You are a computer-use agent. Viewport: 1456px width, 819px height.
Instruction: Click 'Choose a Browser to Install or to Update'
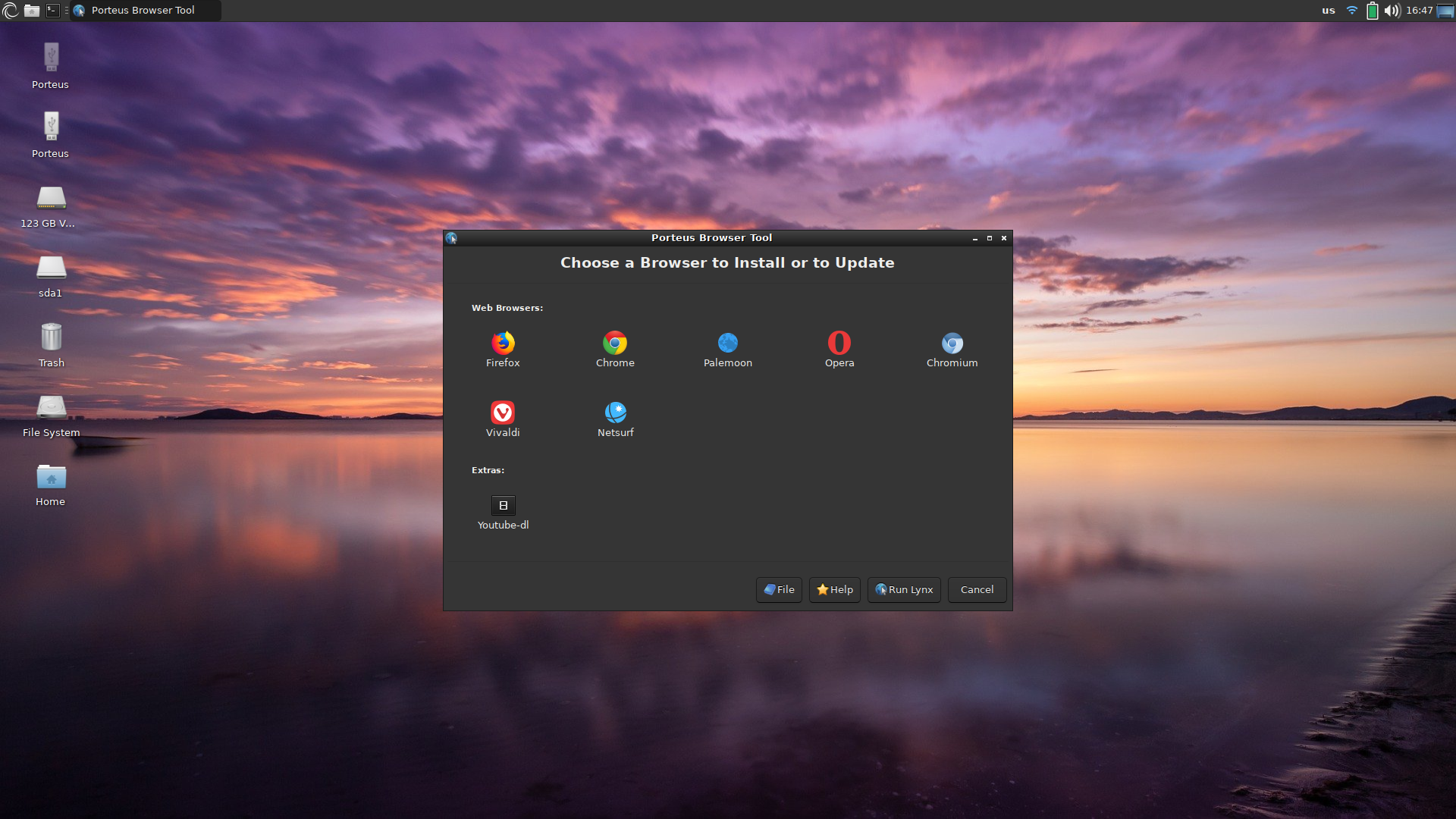[x=727, y=263]
